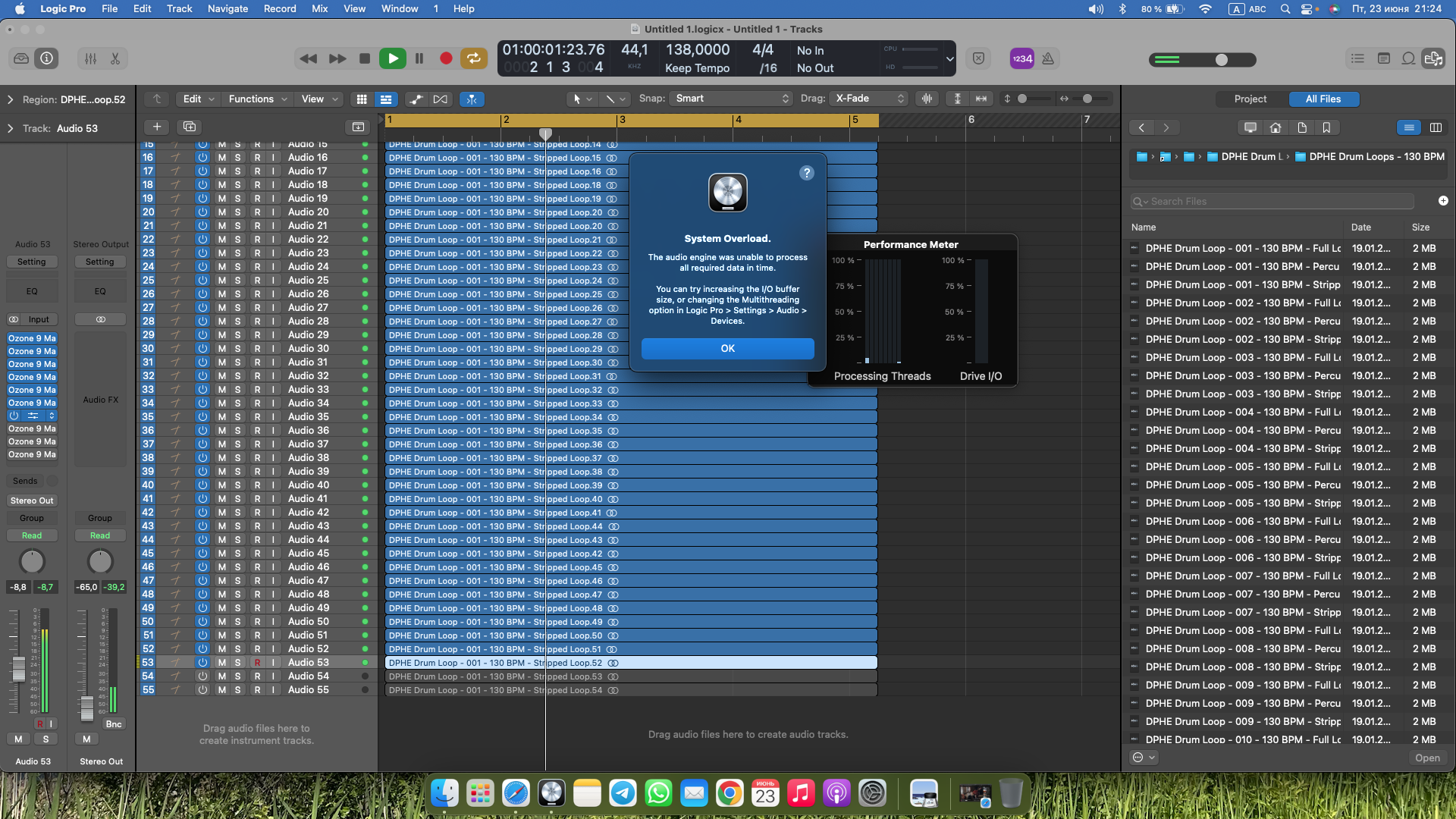Open the left-click tool pointer dropdown

click(582, 99)
